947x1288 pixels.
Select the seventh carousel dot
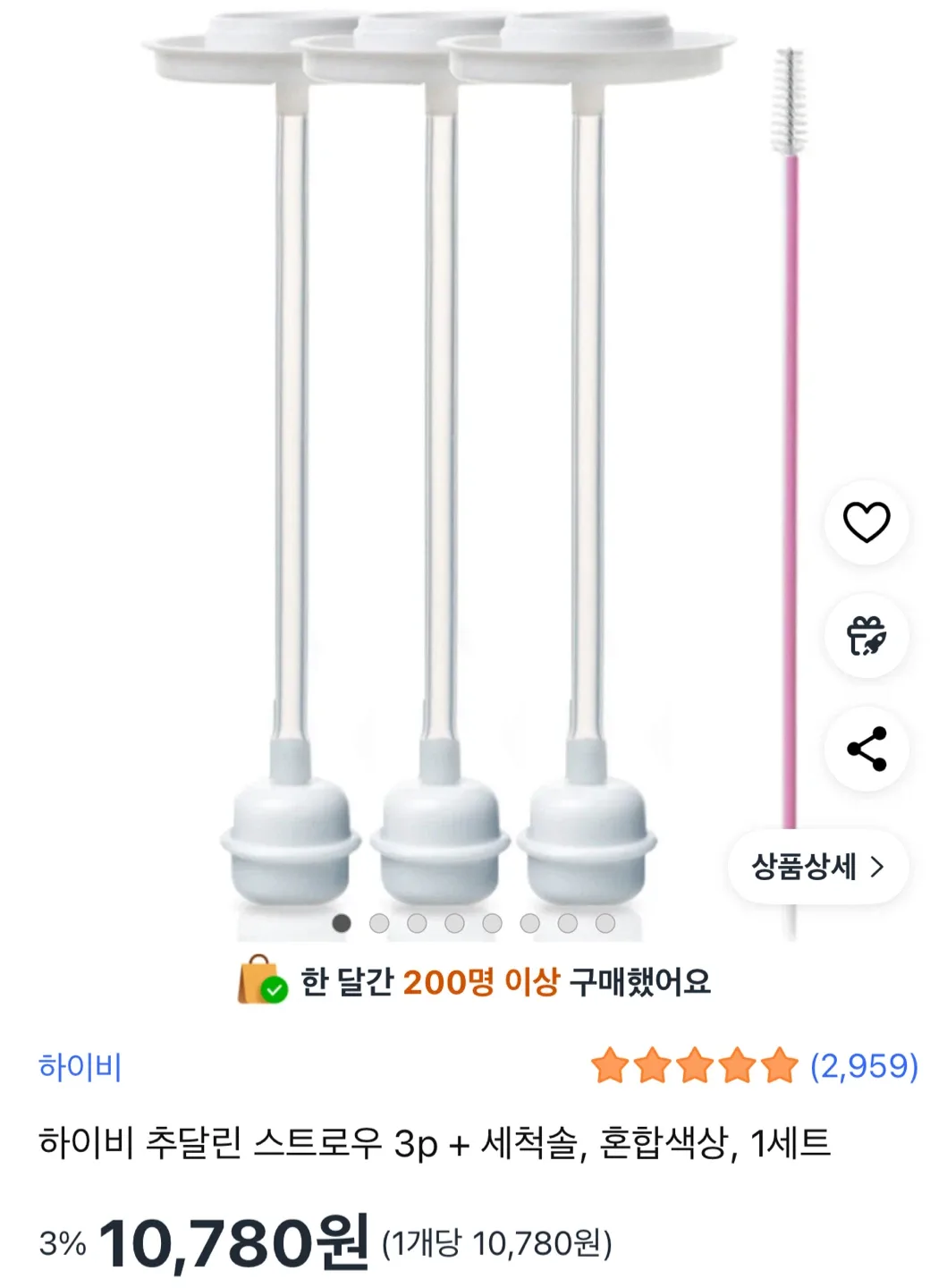point(568,923)
